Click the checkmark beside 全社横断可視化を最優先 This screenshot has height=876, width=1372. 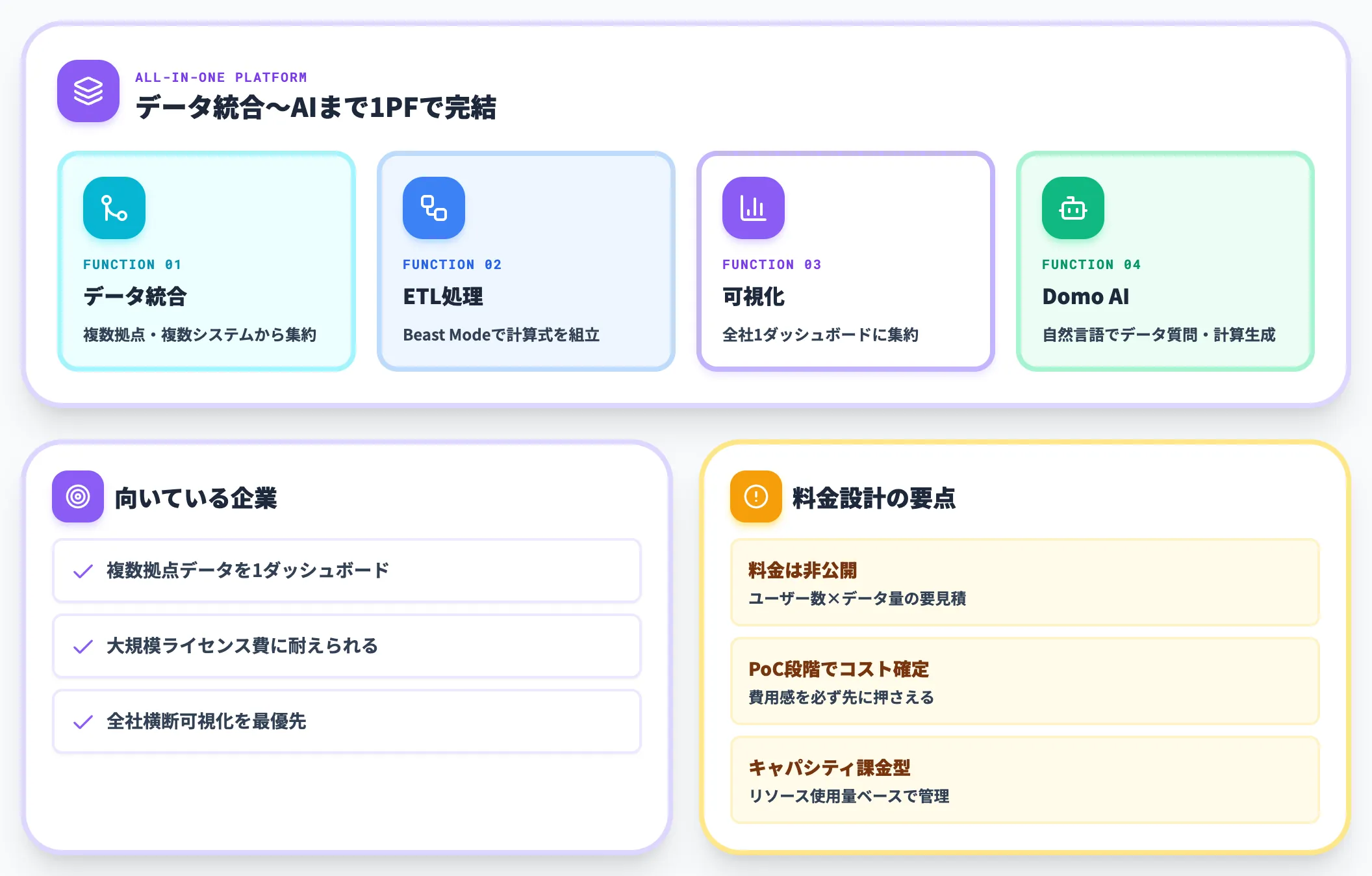point(83,722)
